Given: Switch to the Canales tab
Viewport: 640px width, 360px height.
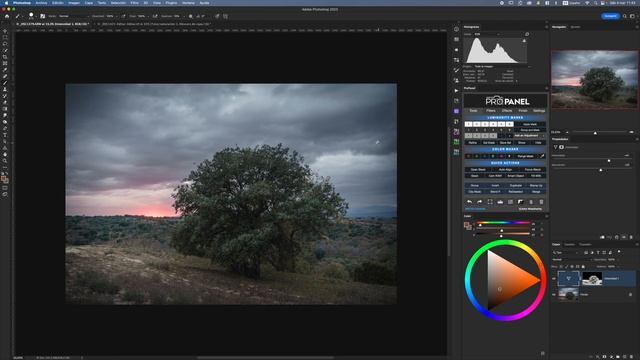Looking at the screenshot, I should pyautogui.click(x=570, y=244).
